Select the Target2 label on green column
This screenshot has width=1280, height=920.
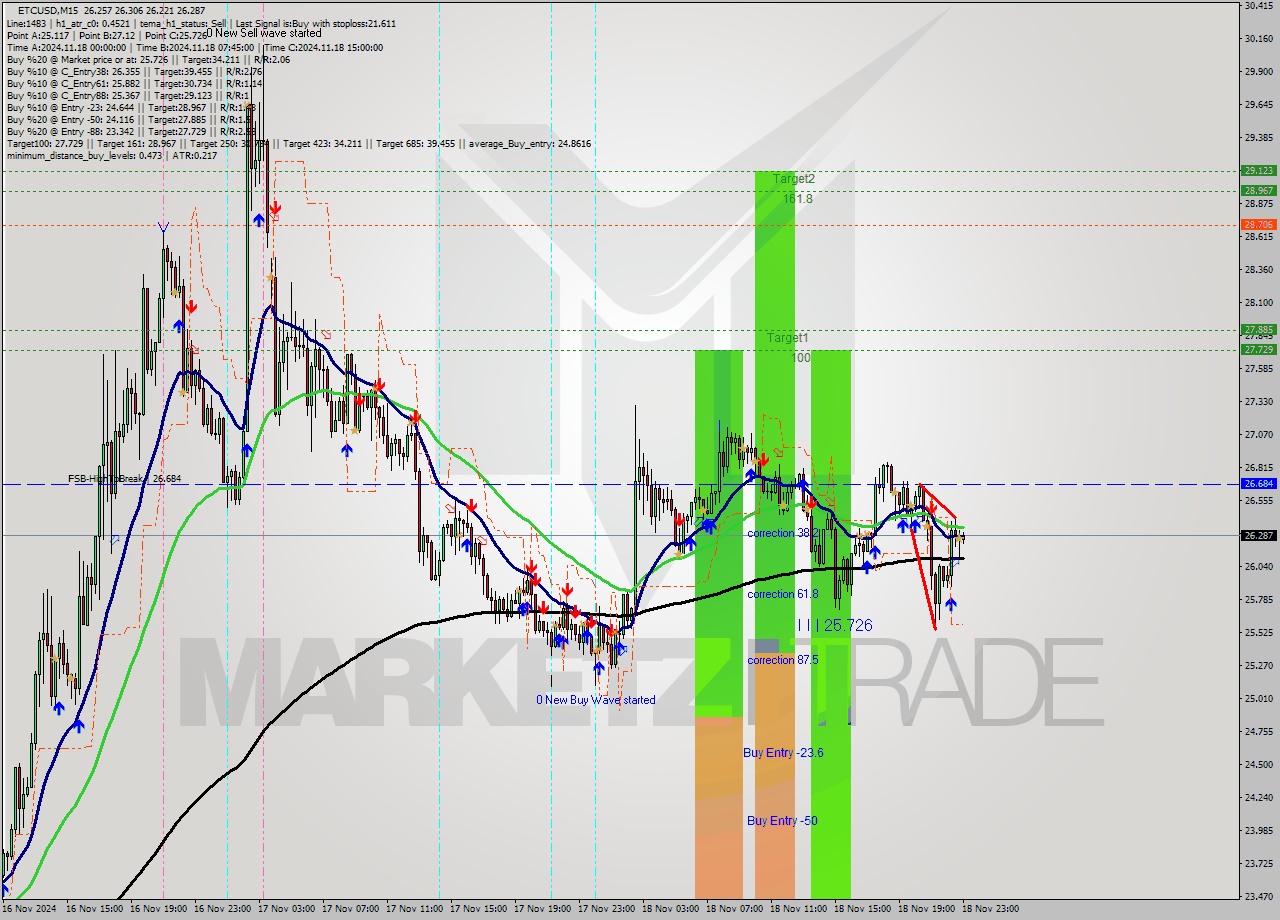tap(793, 178)
